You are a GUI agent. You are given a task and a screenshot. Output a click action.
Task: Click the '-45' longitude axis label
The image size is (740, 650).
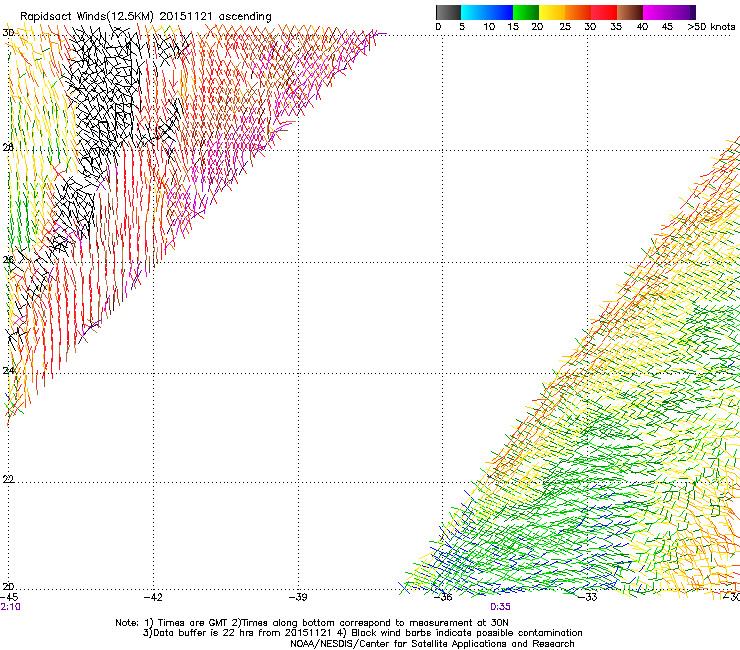(9, 597)
